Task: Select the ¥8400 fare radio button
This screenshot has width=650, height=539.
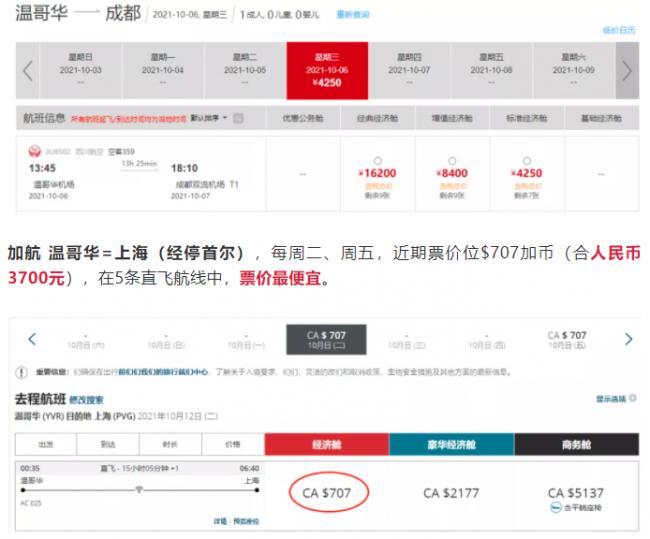Action: pyautogui.click(x=452, y=161)
